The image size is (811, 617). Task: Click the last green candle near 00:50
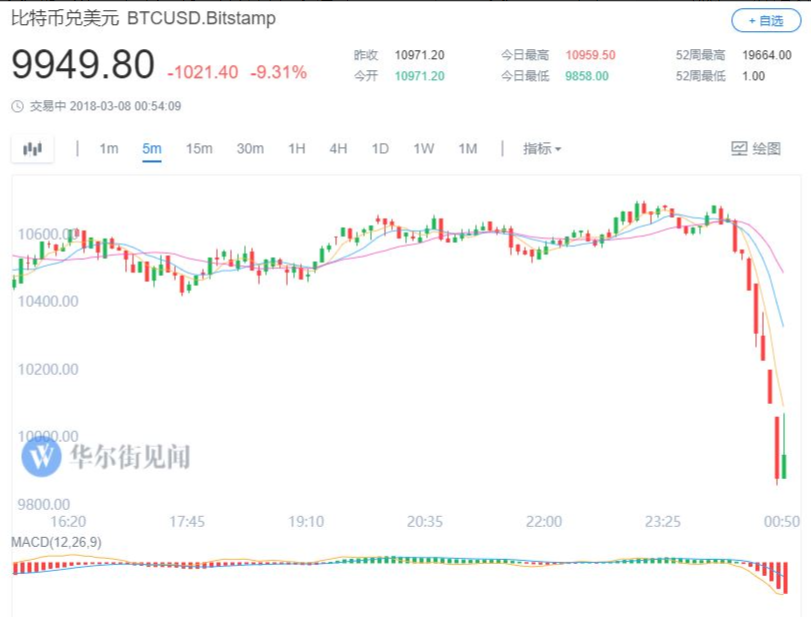point(785,463)
